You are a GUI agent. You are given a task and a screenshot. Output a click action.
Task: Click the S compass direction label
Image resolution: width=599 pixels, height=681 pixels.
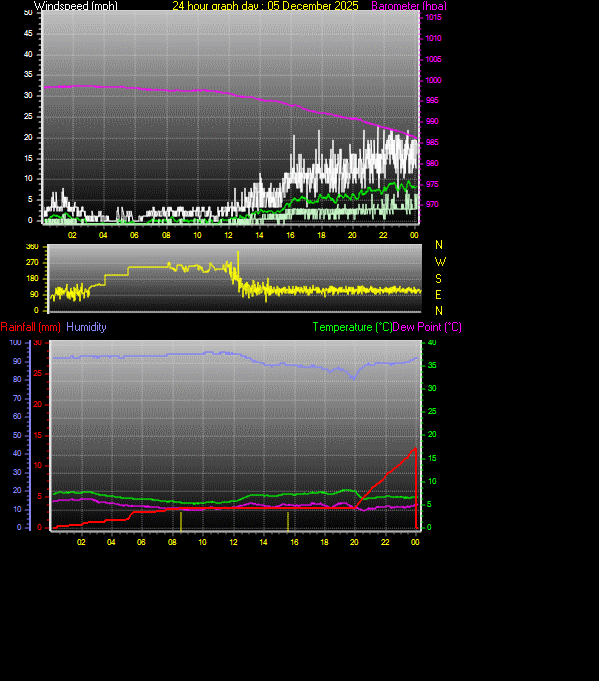point(439,278)
